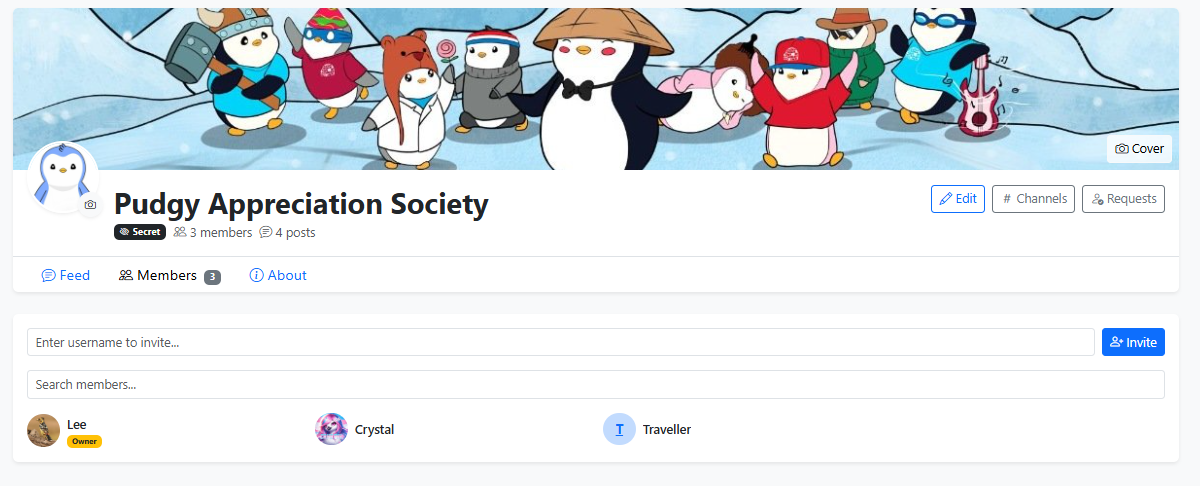This screenshot has width=1200, height=486.
Task: Open the About tab
Action: (278, 275)
